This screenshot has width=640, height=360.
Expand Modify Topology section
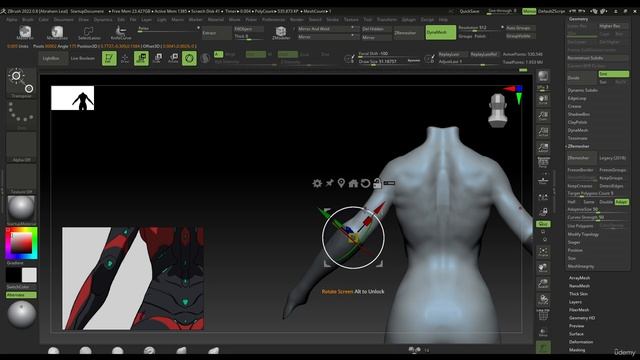click(x=583, y=234)
